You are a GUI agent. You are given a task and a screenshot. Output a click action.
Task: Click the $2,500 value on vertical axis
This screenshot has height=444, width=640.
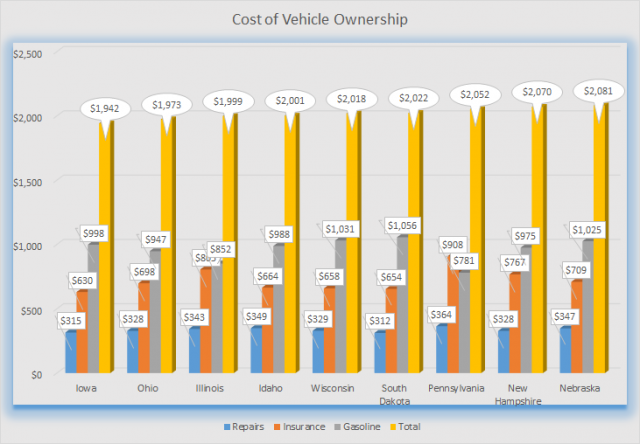[26, 52]
